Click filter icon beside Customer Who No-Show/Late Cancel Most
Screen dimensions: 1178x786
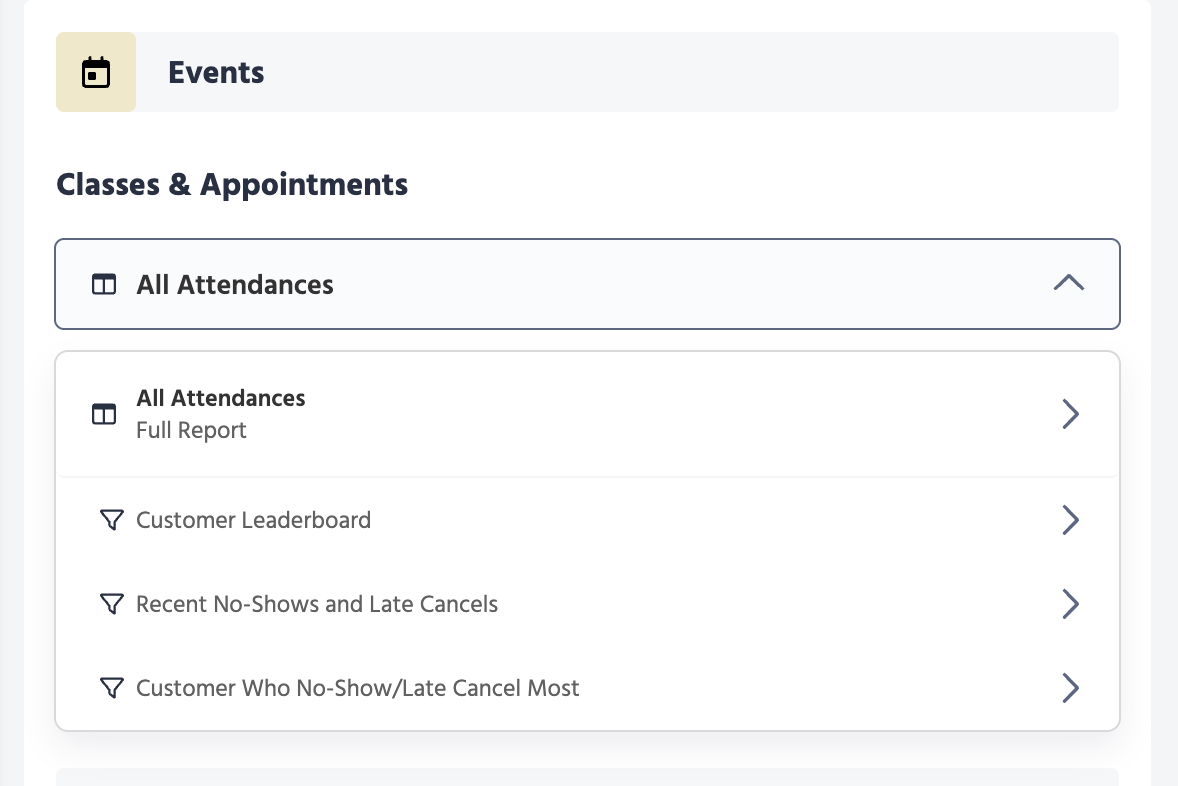coord(112,688)
